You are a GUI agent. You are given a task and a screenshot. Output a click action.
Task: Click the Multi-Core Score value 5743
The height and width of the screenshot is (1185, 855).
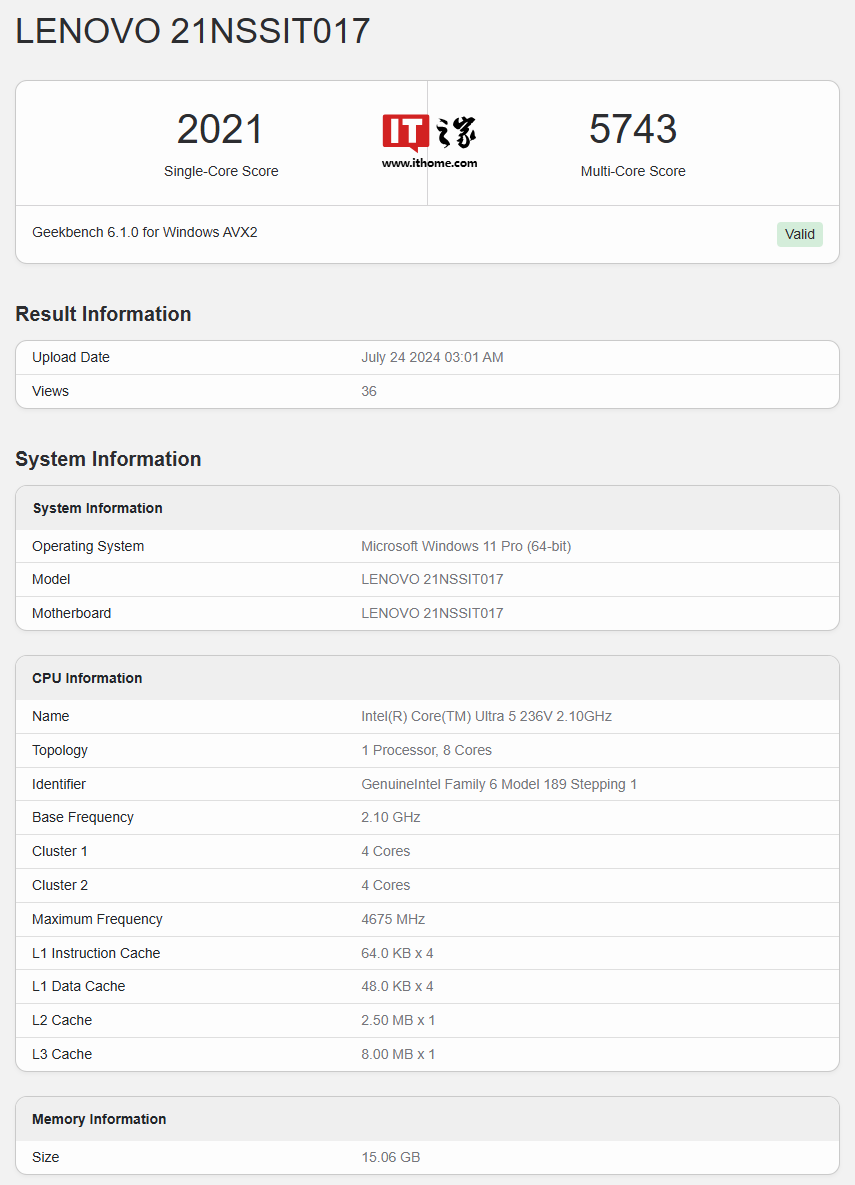coord(632,130)
